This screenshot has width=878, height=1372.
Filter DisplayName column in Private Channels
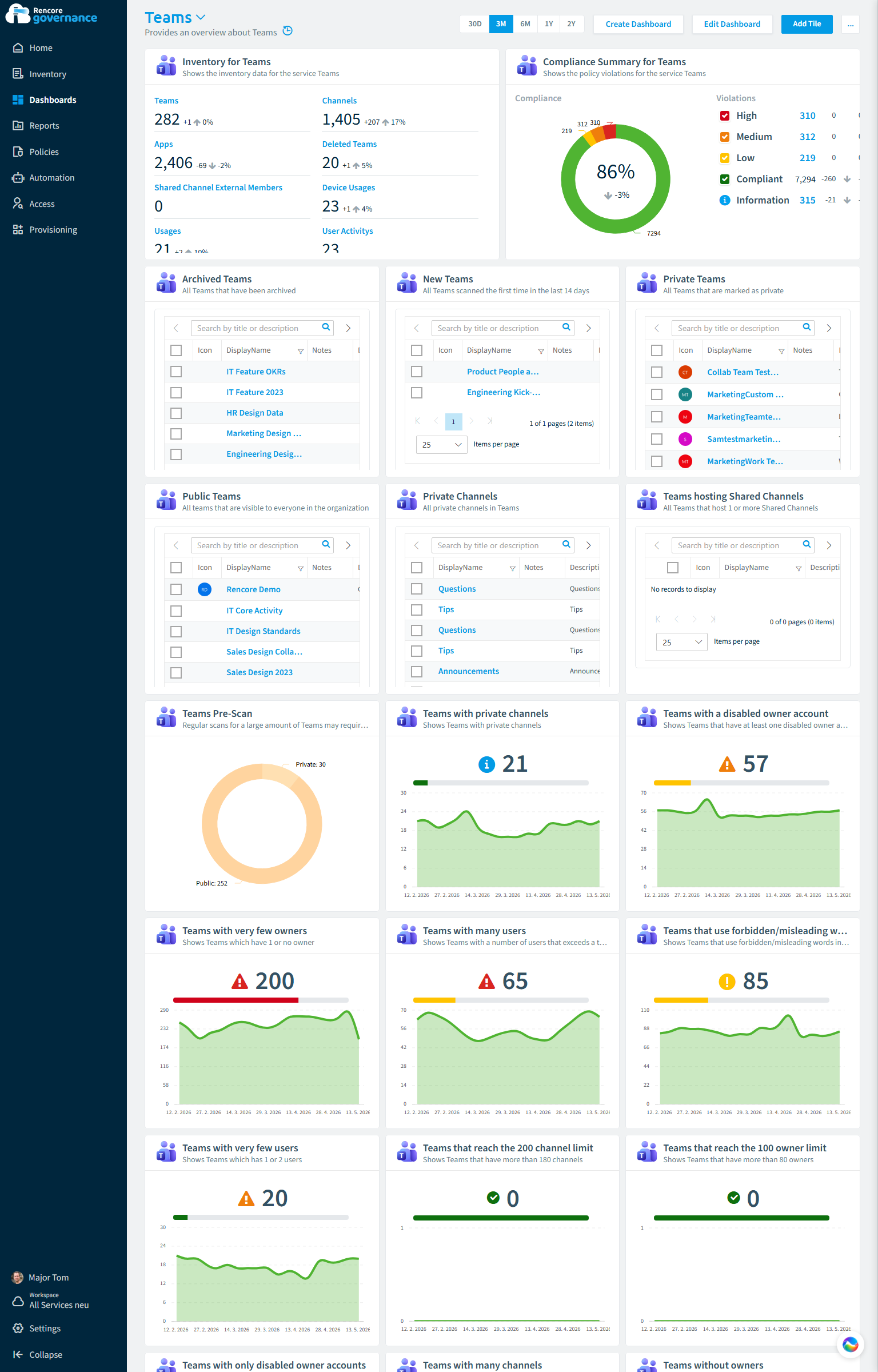click(x=512, y=568)
